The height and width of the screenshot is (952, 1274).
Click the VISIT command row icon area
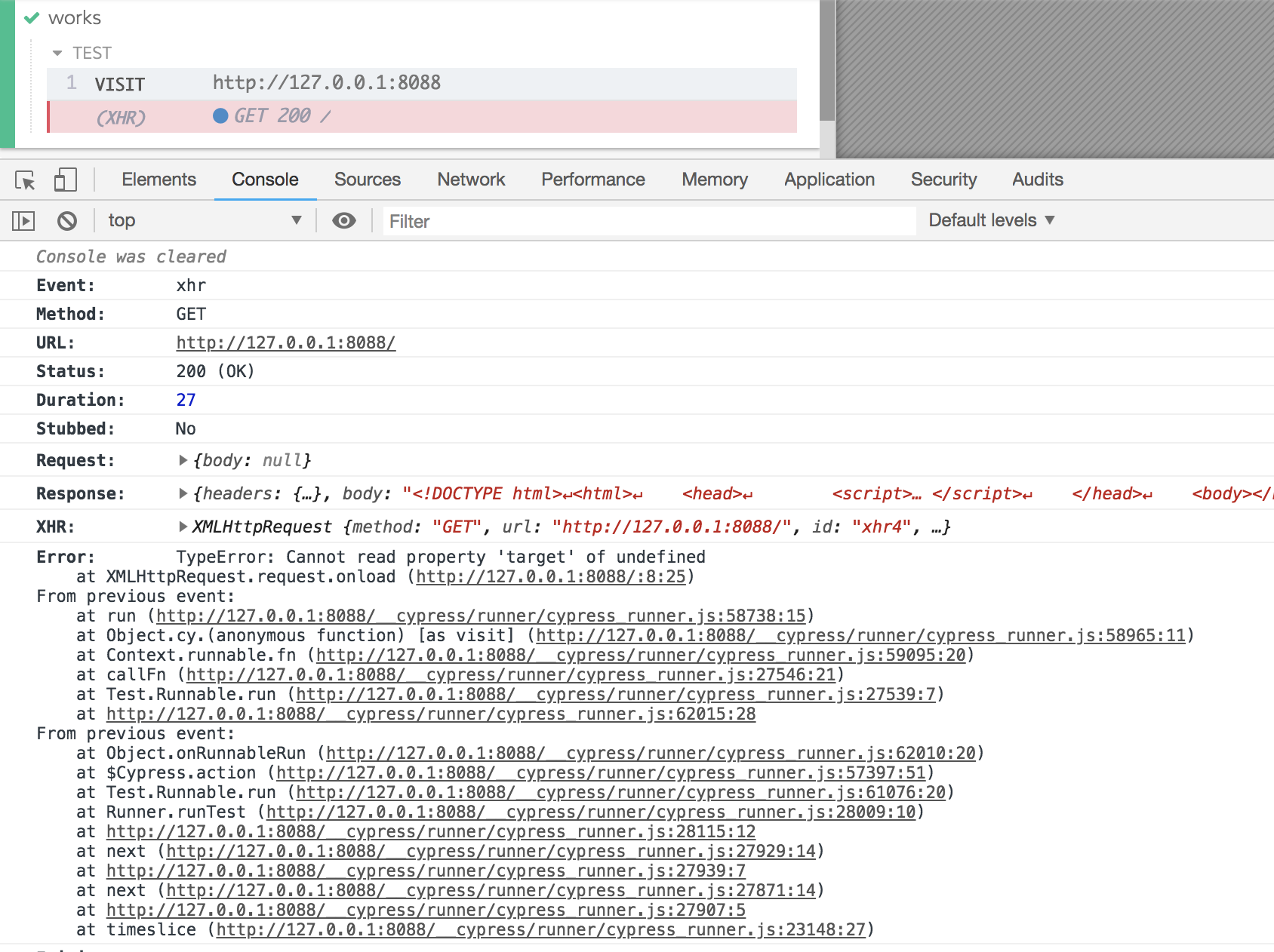pos(119,84)
